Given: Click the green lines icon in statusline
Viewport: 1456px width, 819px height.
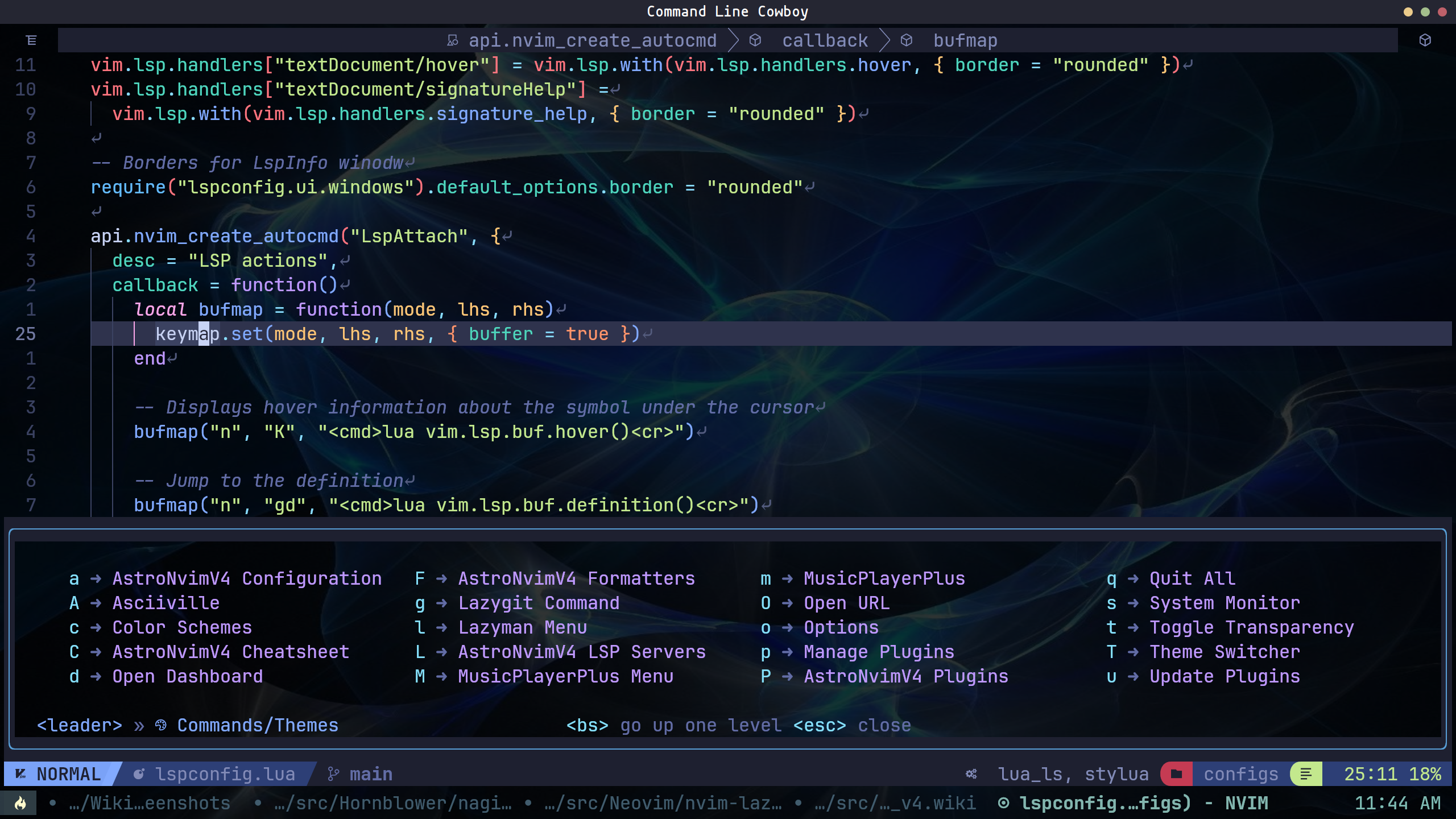Looking at the screenshot, I should pos(1306,774).
